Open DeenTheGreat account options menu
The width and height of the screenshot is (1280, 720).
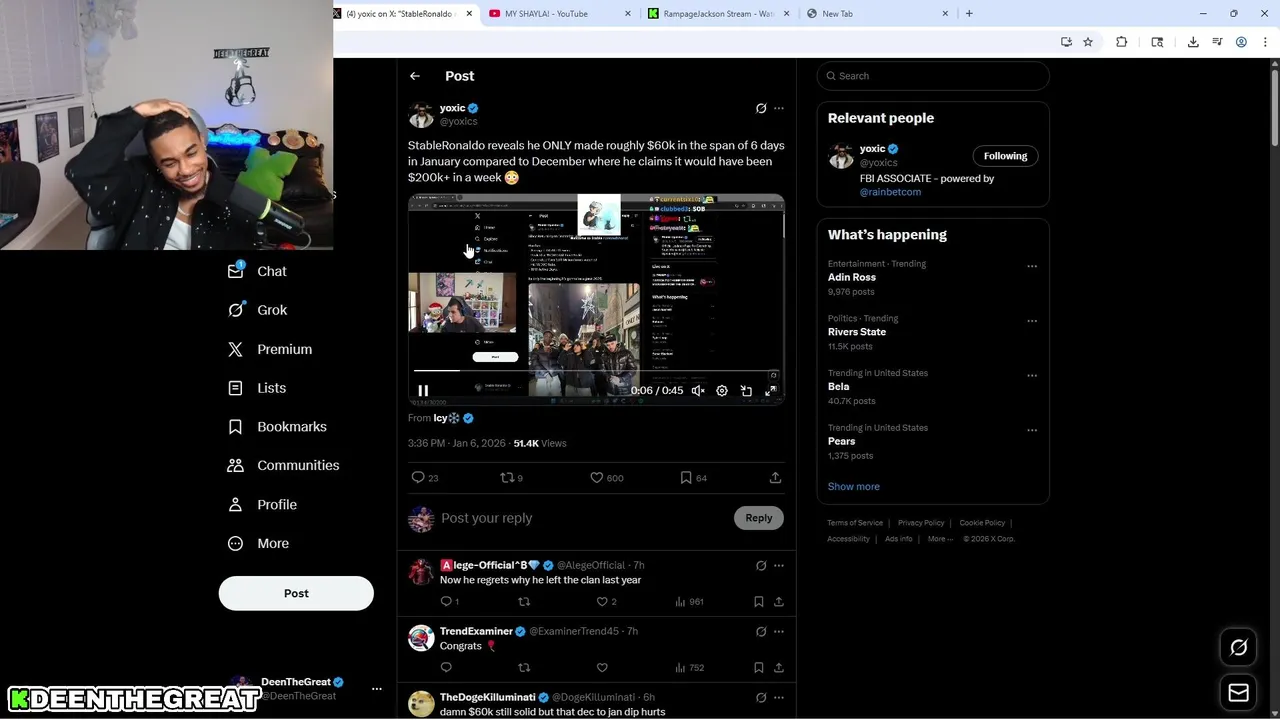tap(377, 689)
